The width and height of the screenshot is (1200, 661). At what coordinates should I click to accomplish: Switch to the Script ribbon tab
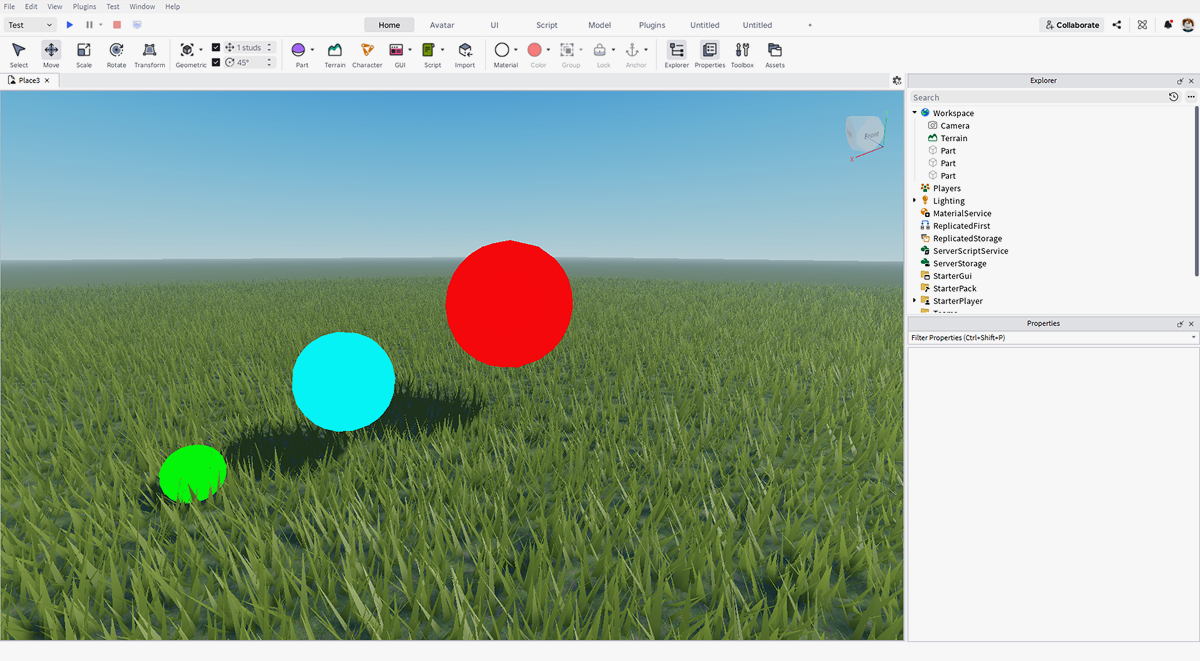coord(547,25)
